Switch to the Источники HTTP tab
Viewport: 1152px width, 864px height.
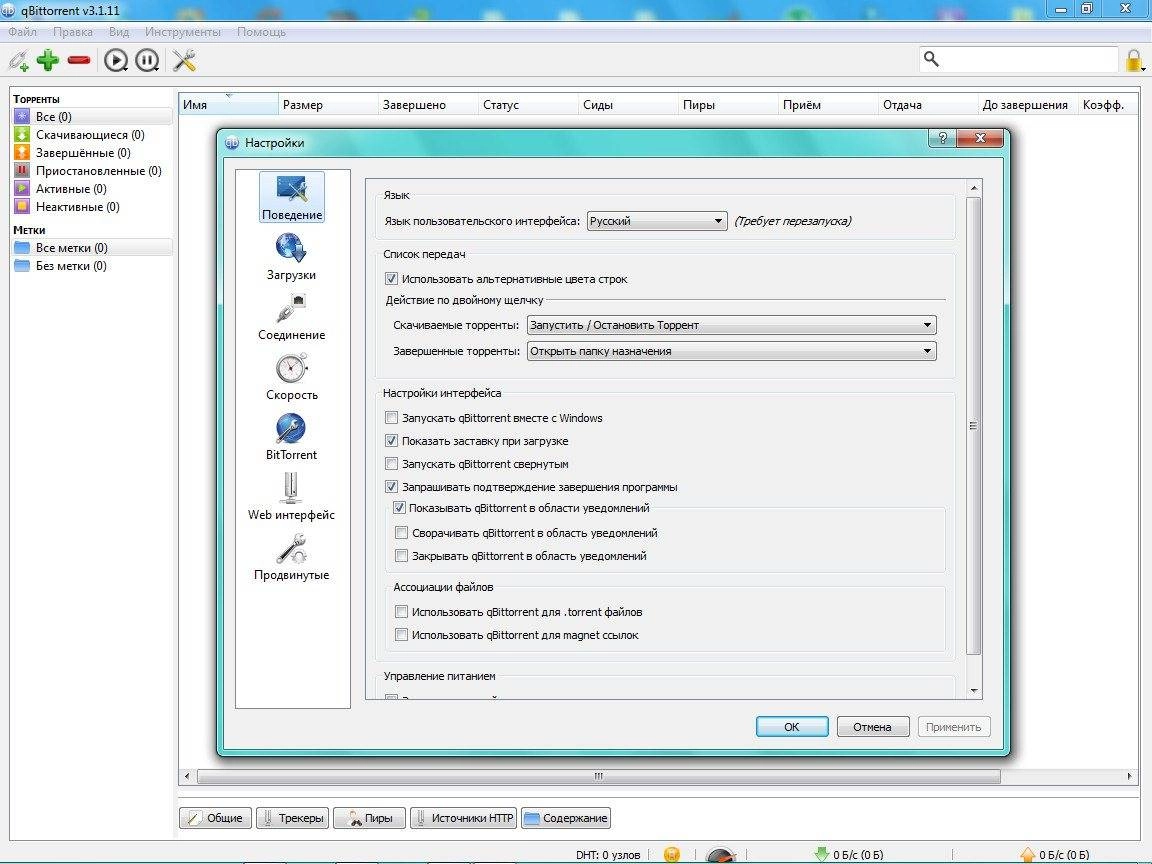tap(464, 818)
